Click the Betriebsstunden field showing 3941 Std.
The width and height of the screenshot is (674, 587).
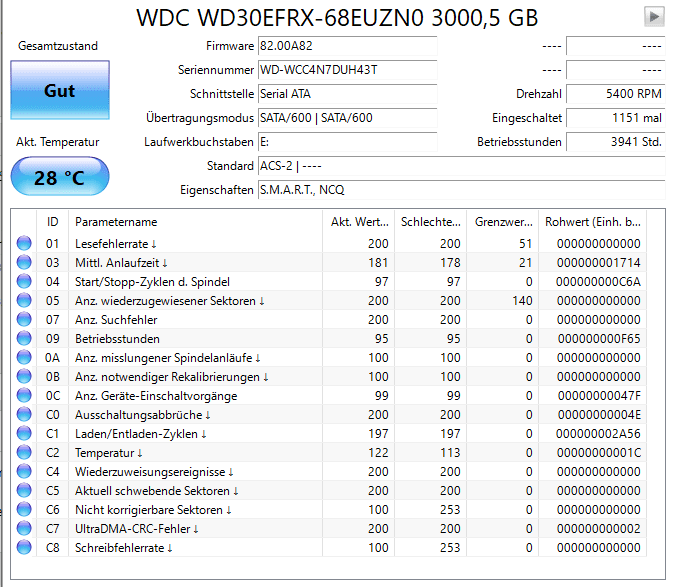click(616, 142)
